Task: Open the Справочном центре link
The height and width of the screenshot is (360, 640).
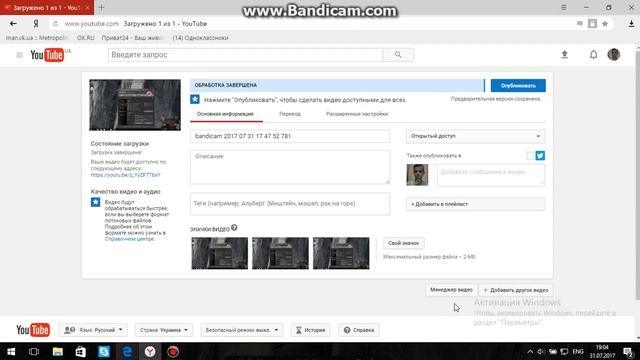Action: 129,239
